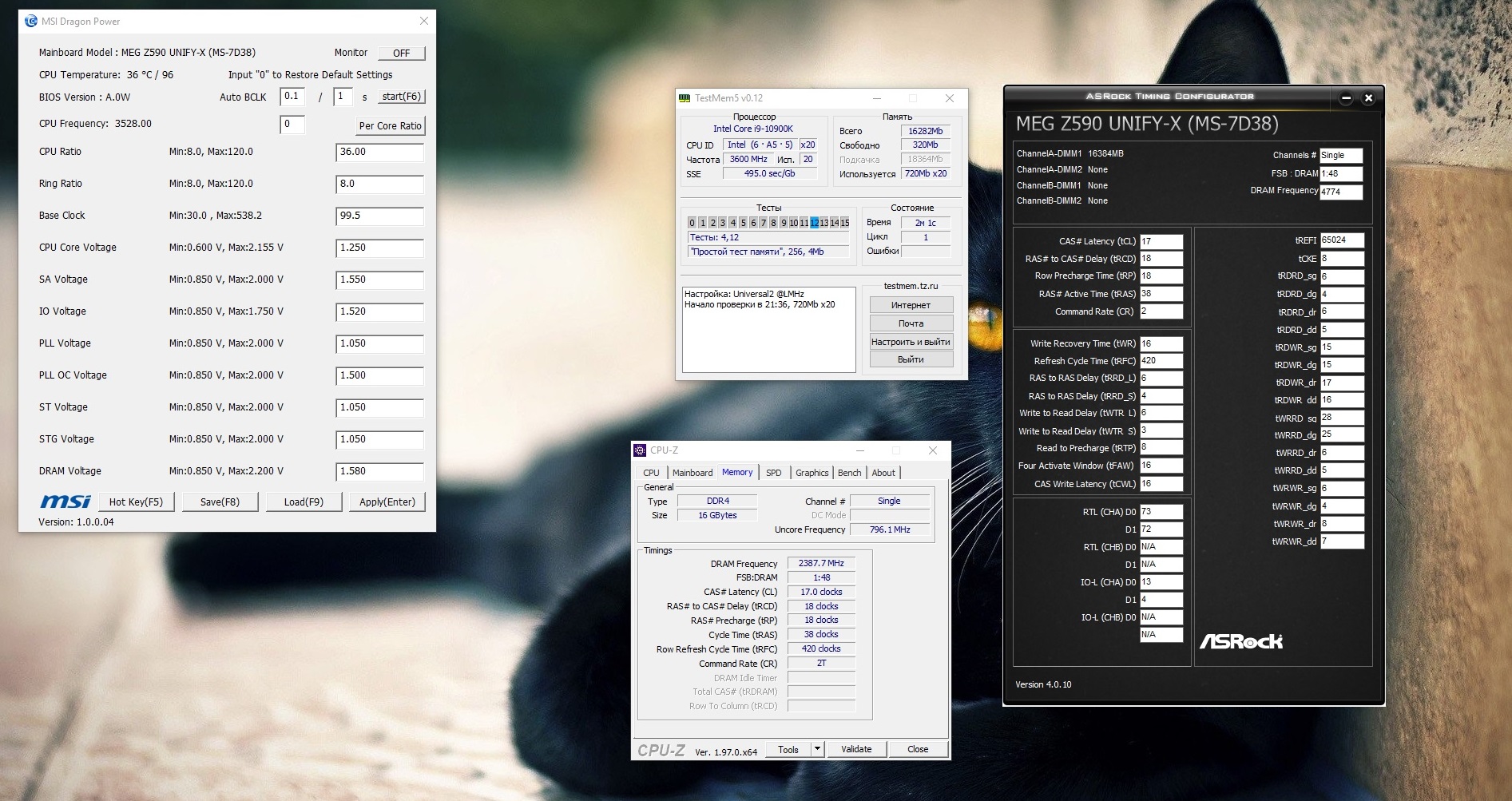Image resolution: width=1512 pixels, height=801 pixels.
Task: Click the start(F6) Auto BCLK button
Action: tap(401, 97)
